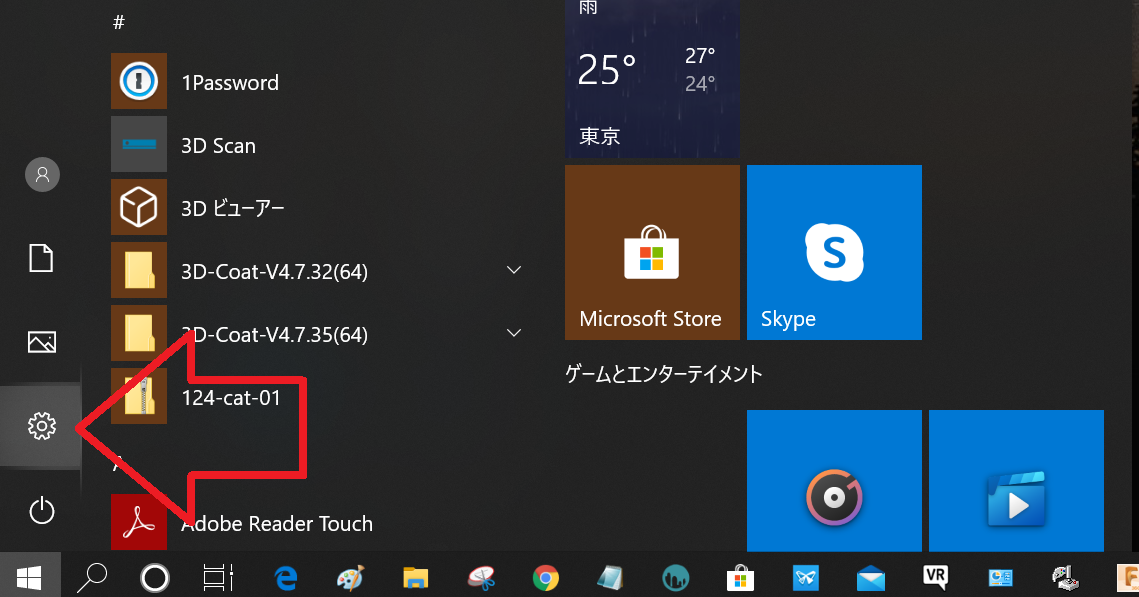The image size is (1139, 597).
Task: Open the Documents folder icon
Action: pyautogui.click(x=41, y=259)
